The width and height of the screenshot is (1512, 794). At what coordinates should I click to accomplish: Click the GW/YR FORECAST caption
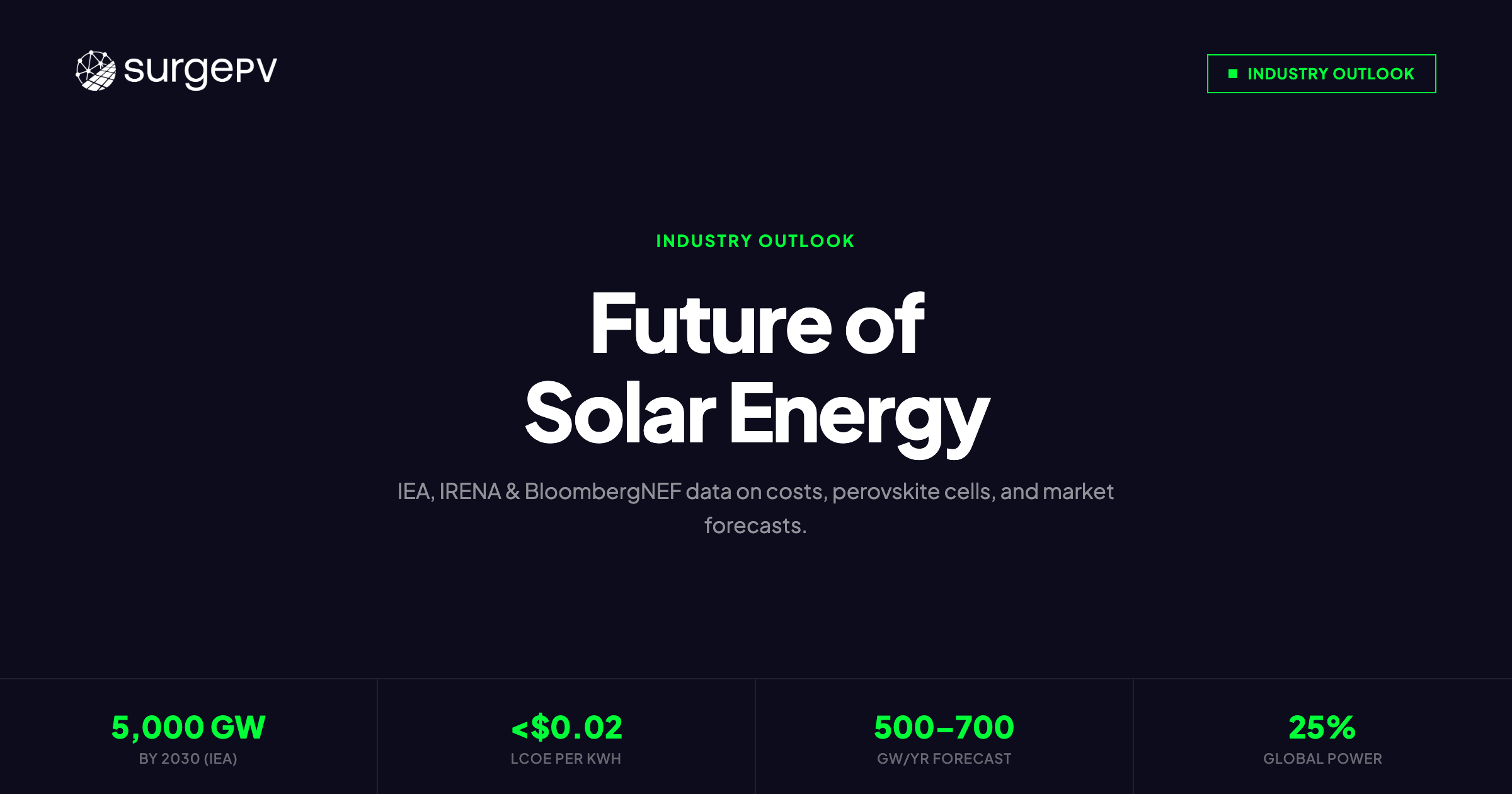[943, 759]
